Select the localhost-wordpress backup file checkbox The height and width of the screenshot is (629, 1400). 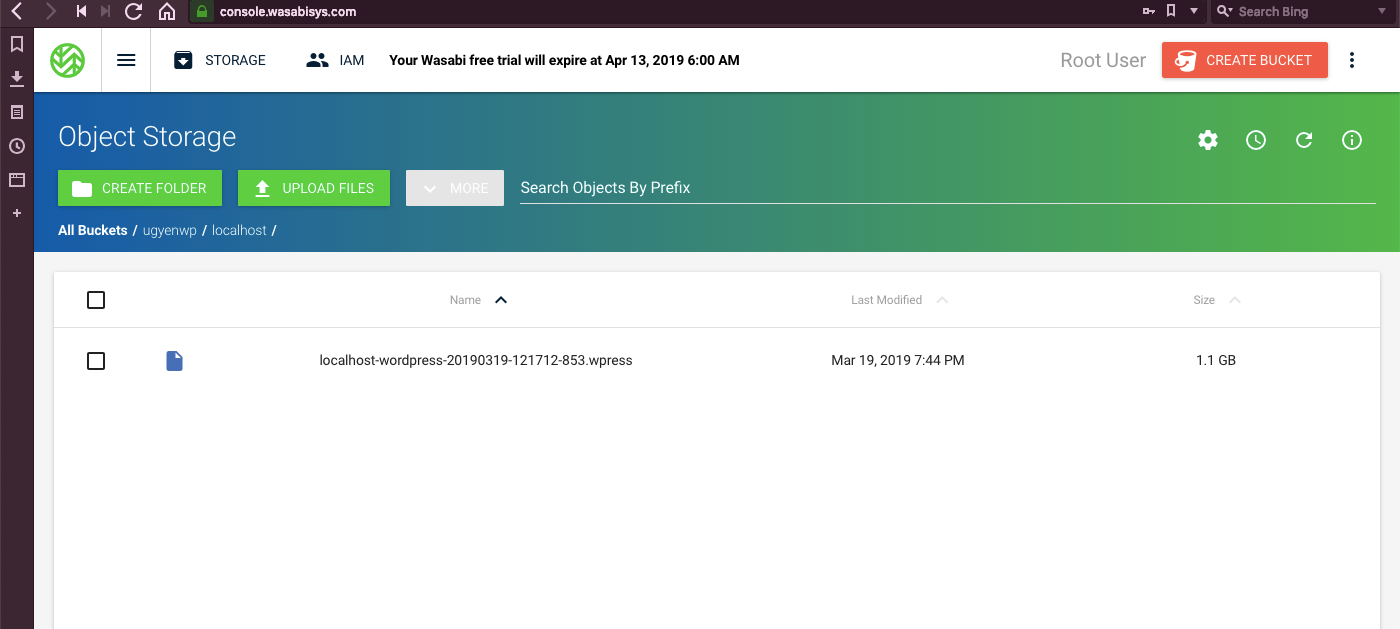pyautogui.click(x=96, y=361)
